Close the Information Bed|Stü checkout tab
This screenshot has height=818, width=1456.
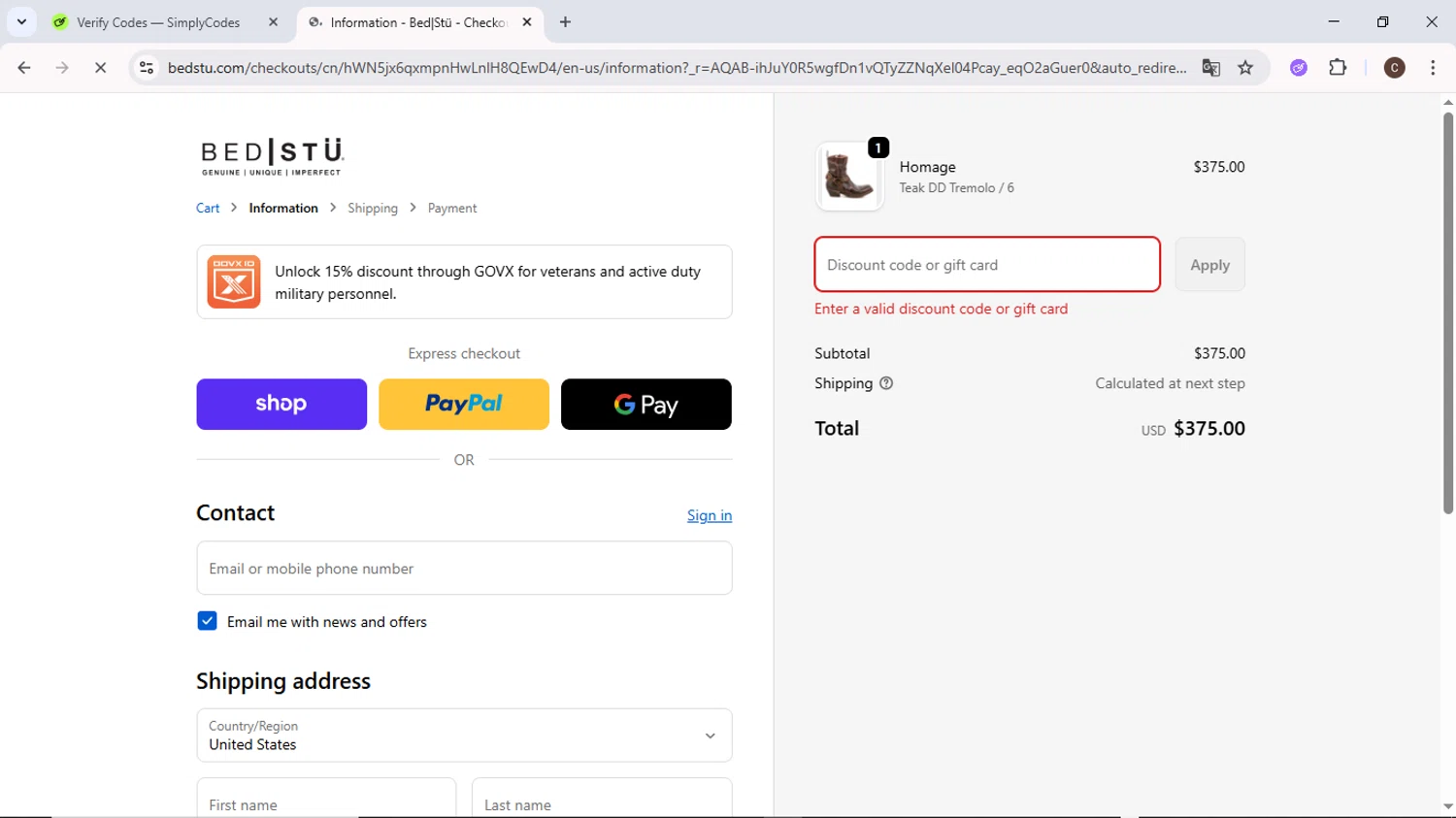527,21
